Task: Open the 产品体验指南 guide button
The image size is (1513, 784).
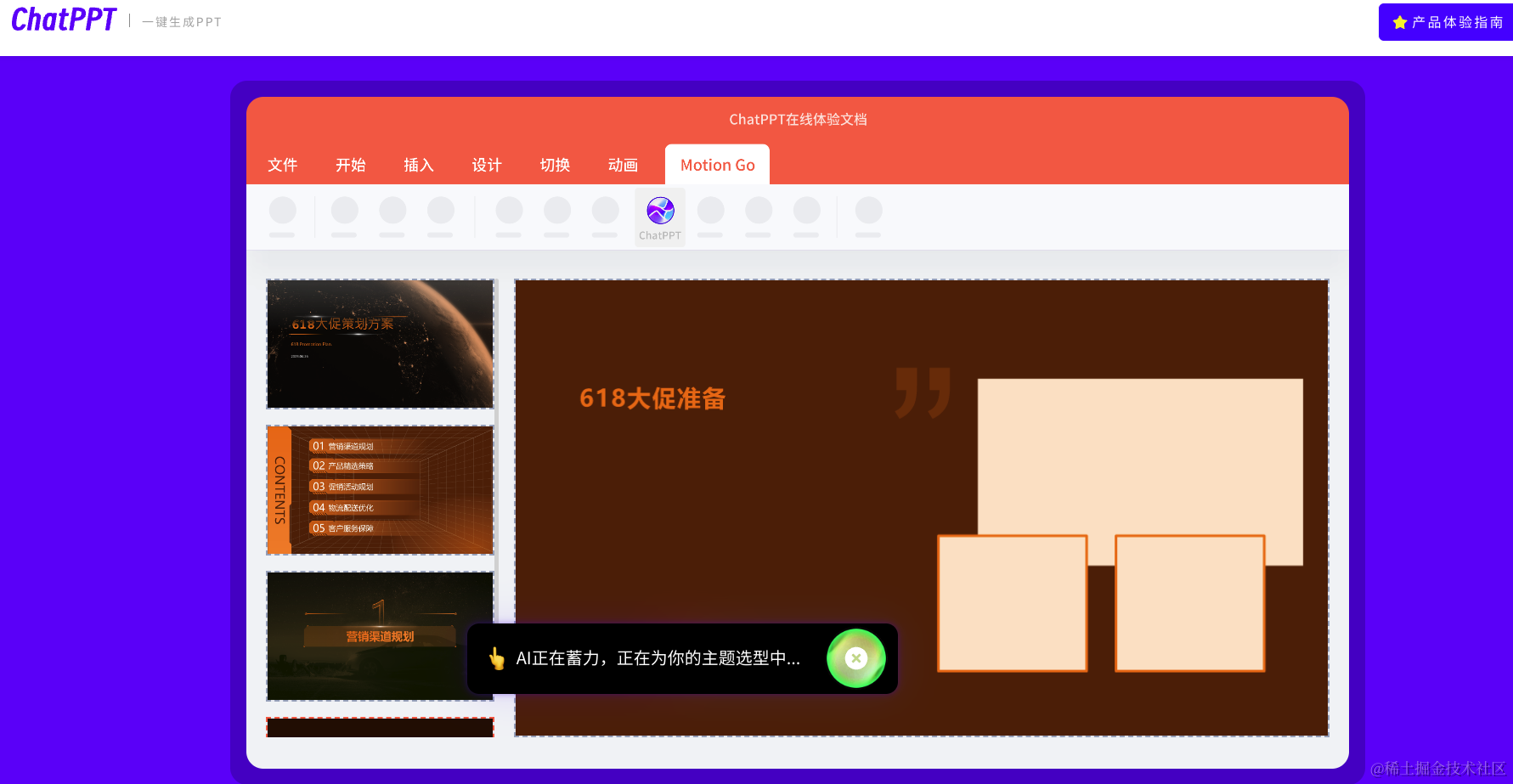Action: (x=1446, y=22)
